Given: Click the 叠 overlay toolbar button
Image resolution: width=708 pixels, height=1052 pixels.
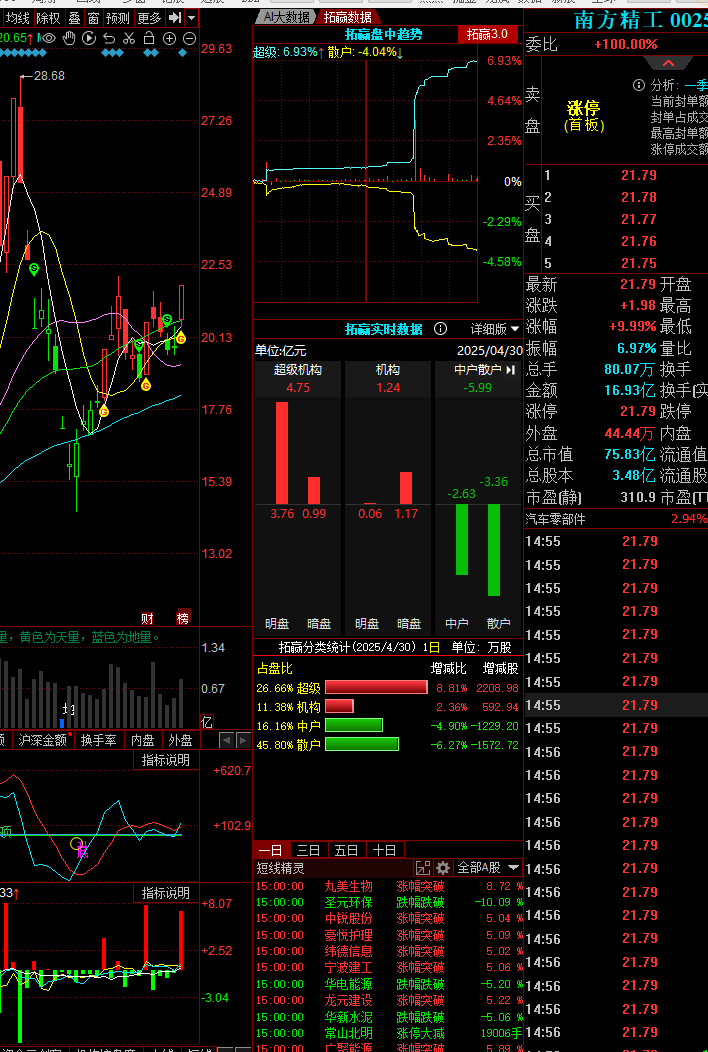Looking at the screenshot, I should (74, 18).
